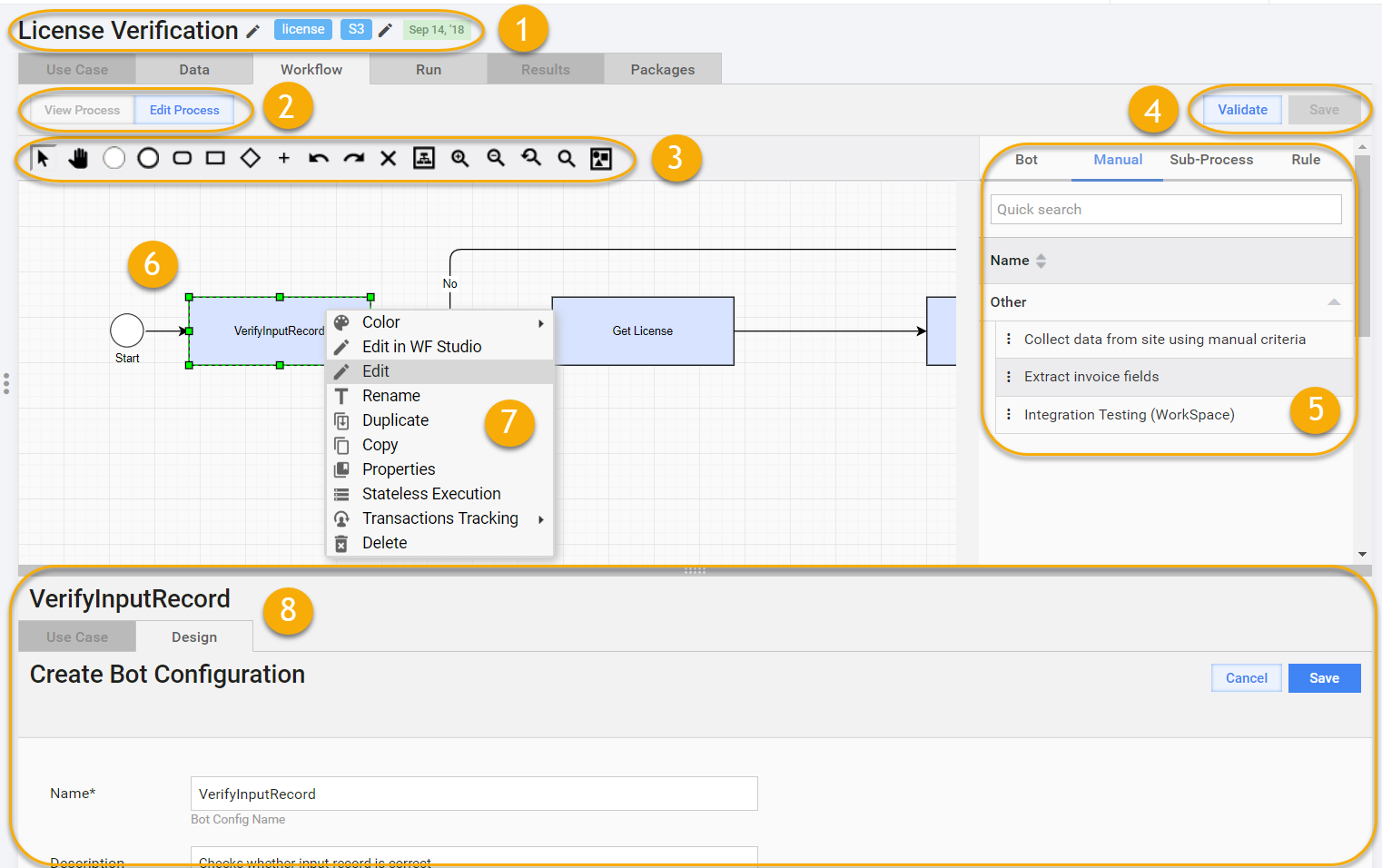Click the plus icon in the toolbar
1382x868 pixels.
click(x=284, y=158)
